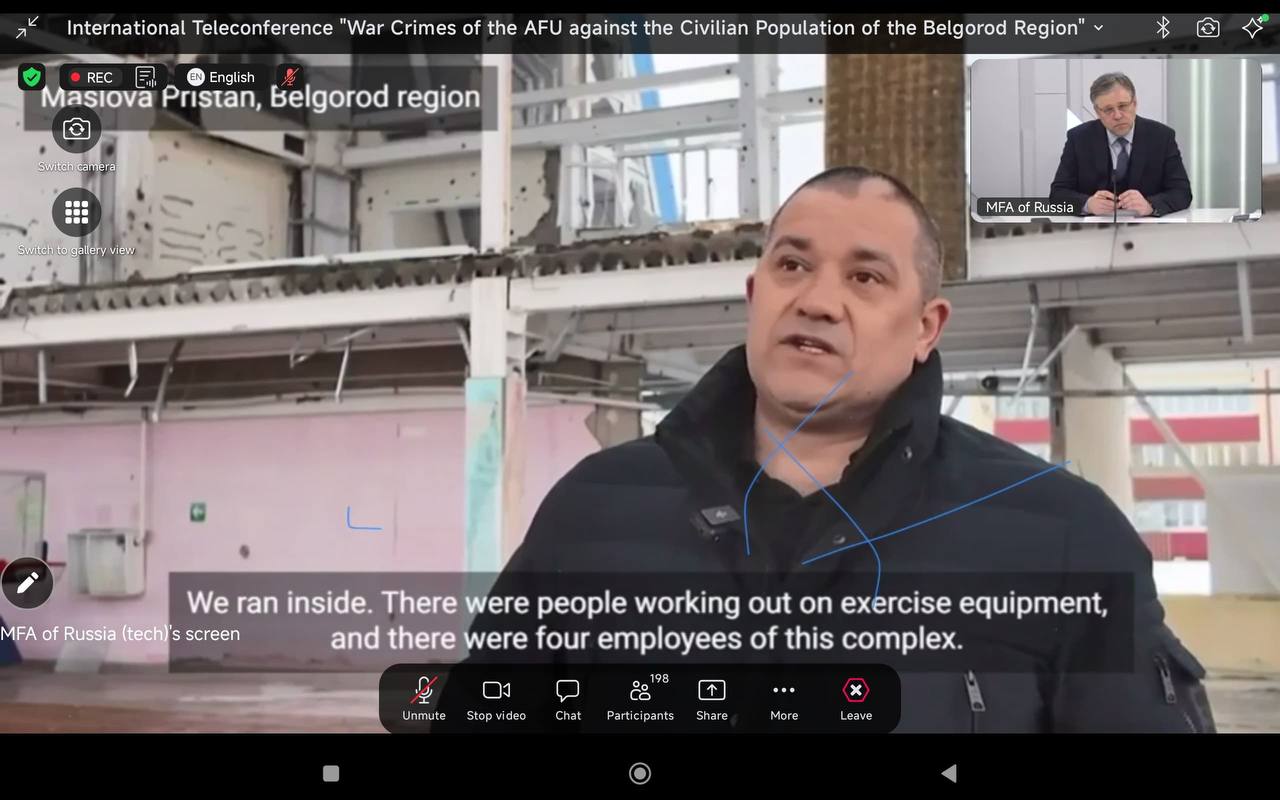This screenshot has height=800, width=1280.
Task: Switch to gallery view
Action: [x=77, y=212]
